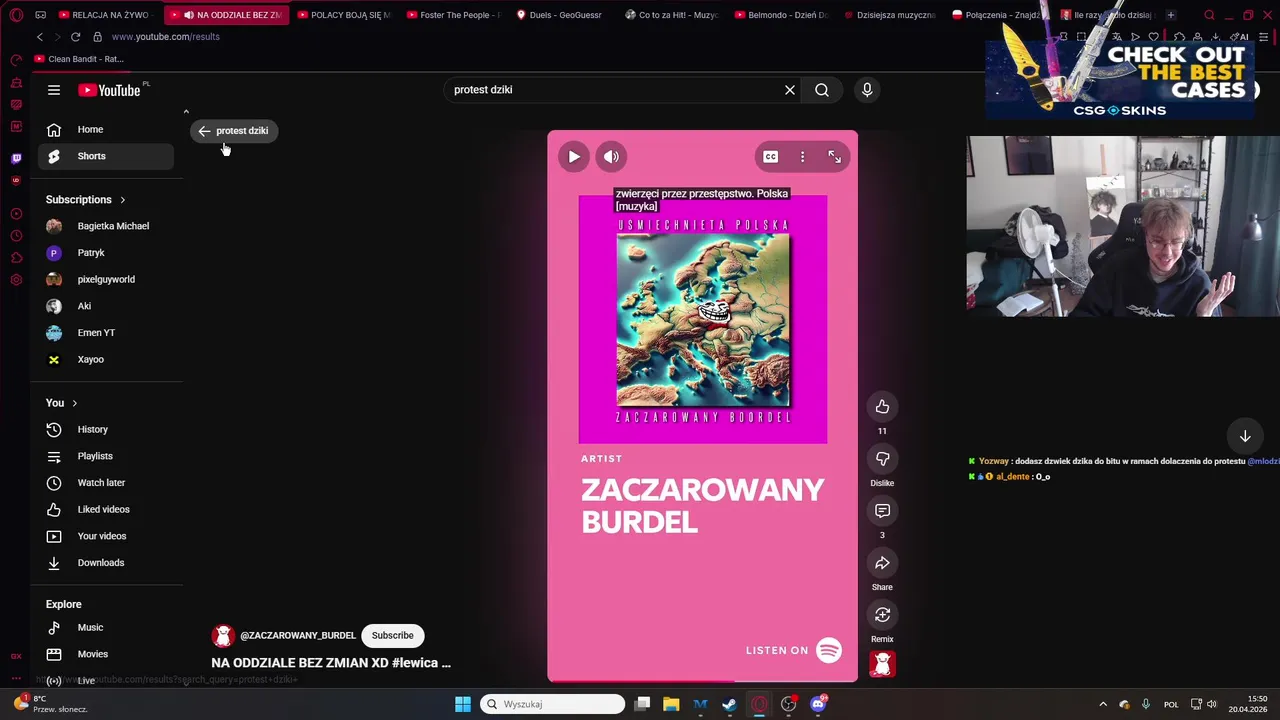Open the @ZACZAROWANY_BURDEL channel link

pos(297,635)
